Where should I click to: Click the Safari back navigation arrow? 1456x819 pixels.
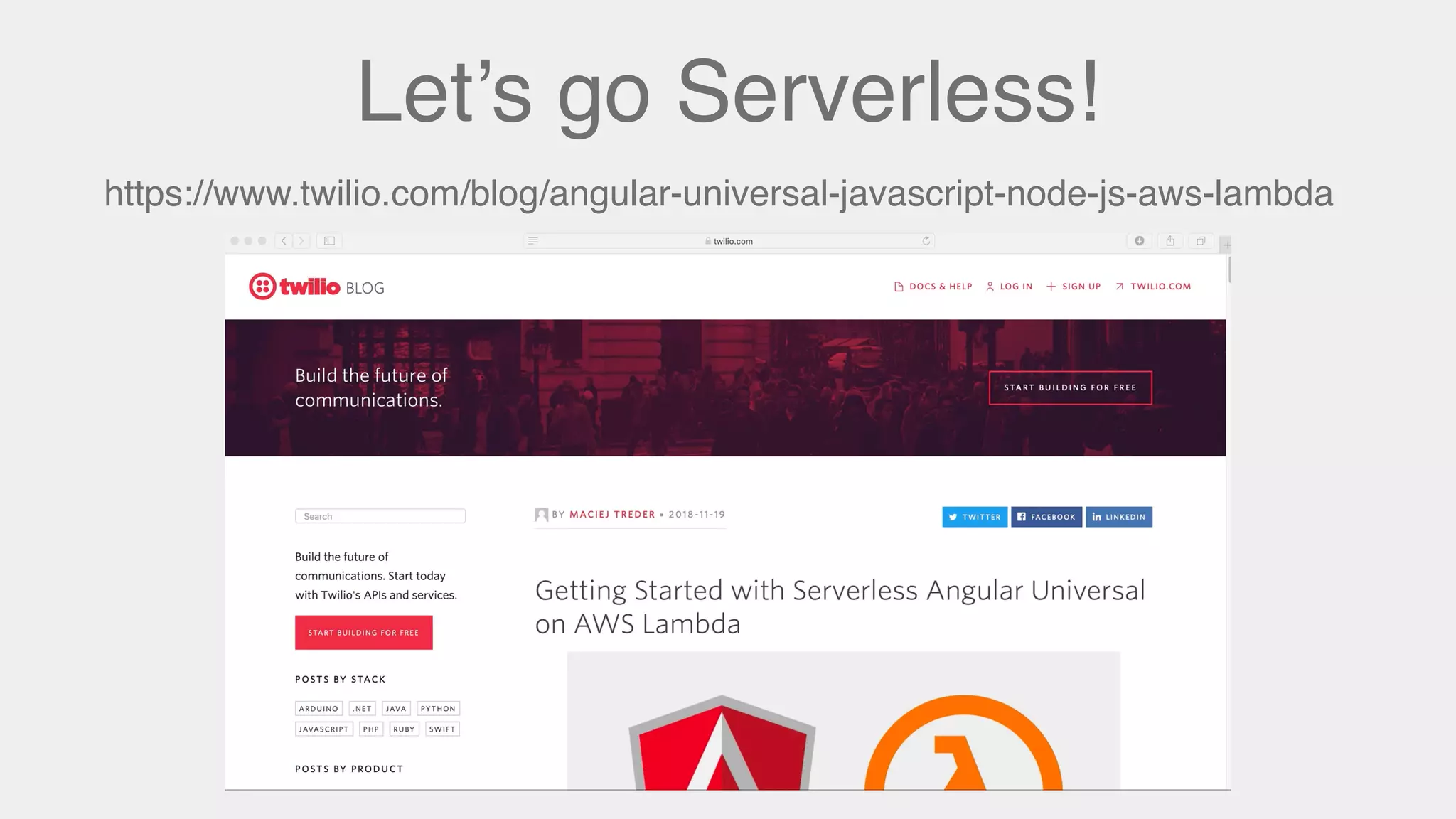tap(284, 241)
